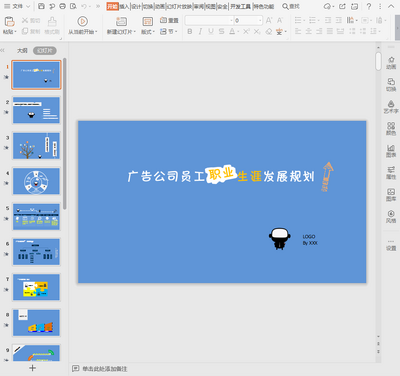This screenshot has height=376, width=400.
Task: Switch to the Developer Tools (开发工具) tab
Action: (240, 6)
